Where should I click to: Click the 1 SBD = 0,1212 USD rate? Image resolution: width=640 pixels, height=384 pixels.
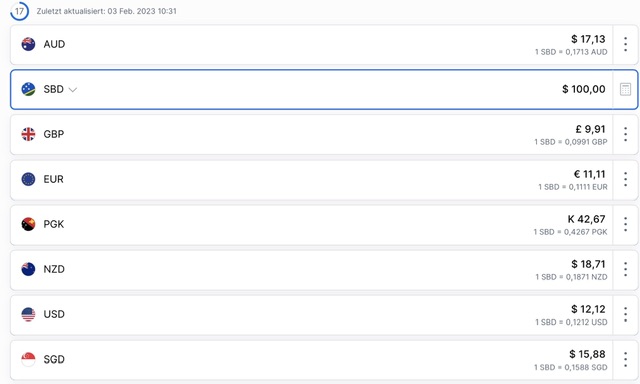tap(571, 322)
